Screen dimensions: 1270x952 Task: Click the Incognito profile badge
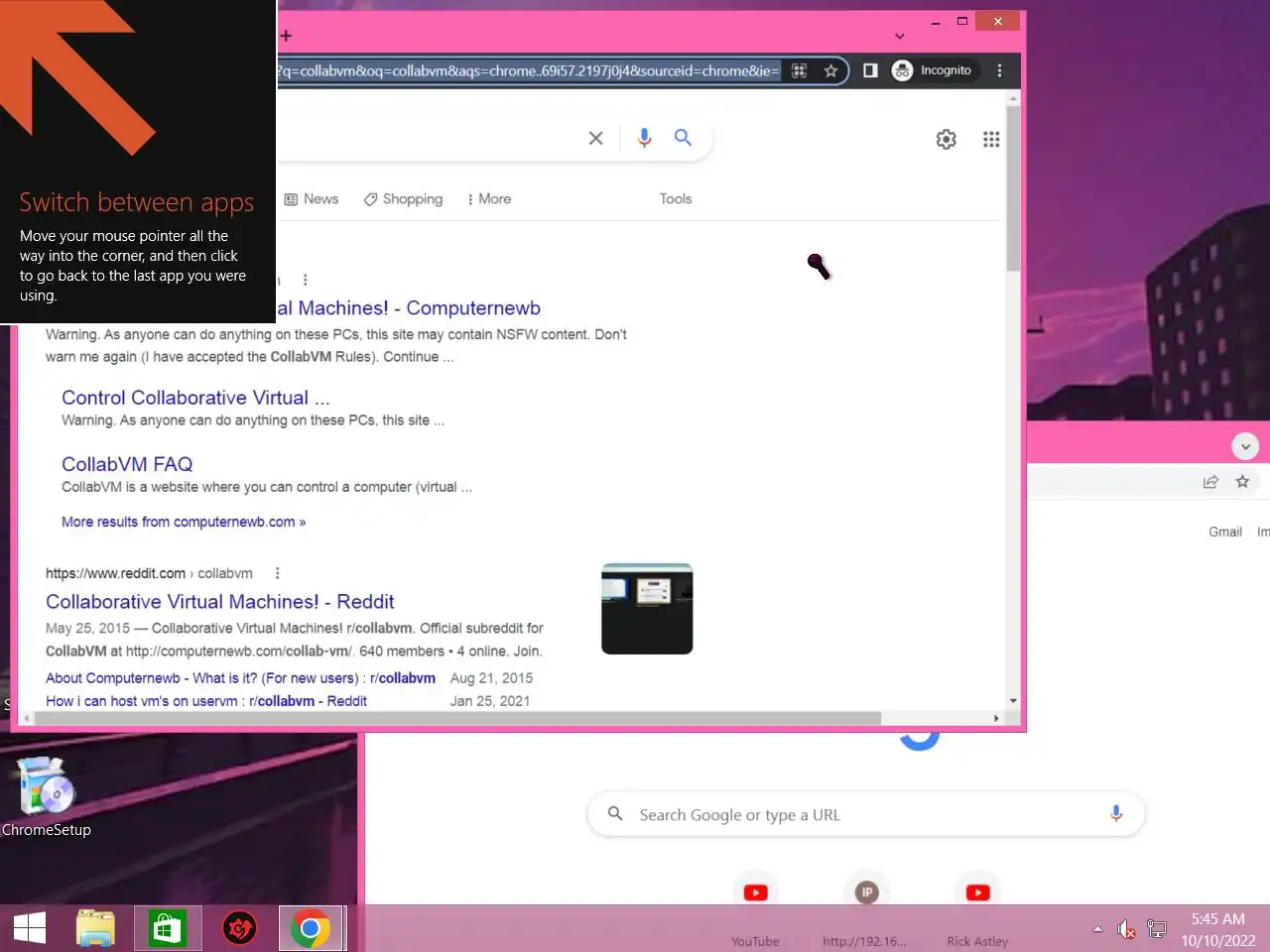tap(932, 70)
